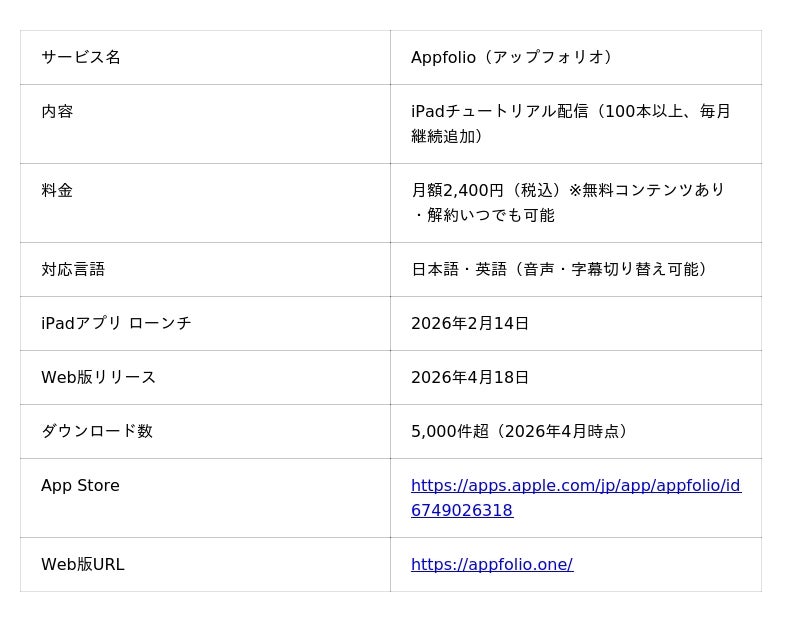Click the 料金 row label

57,191
